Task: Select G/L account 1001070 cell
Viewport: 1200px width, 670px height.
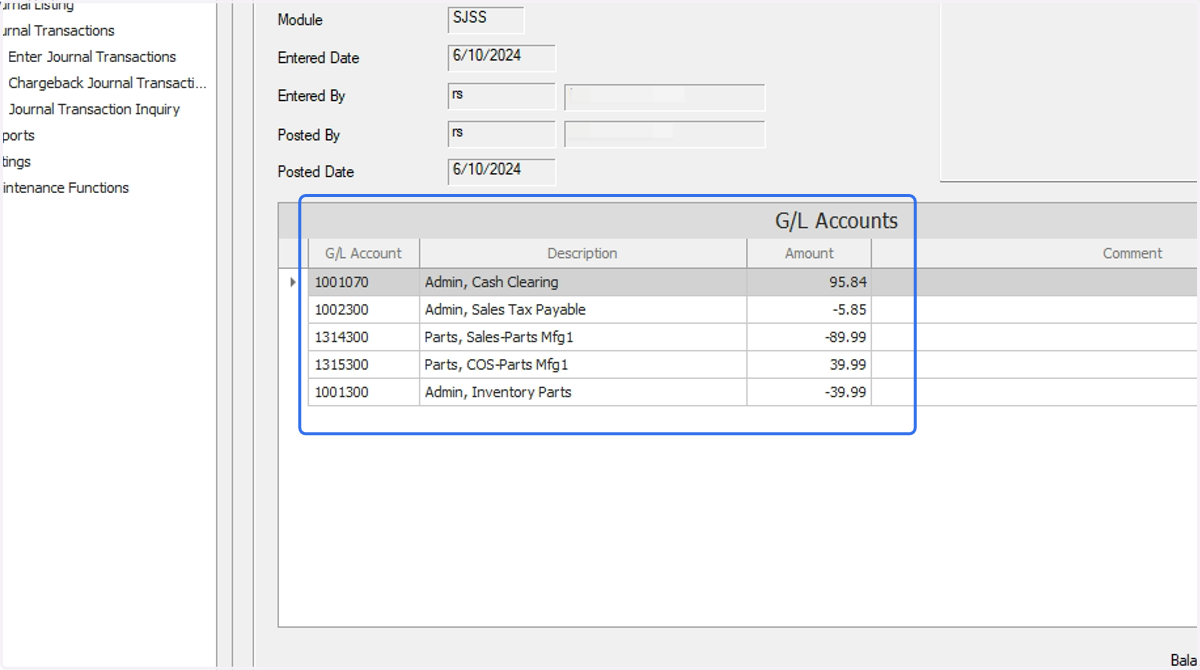Action: click(364, 282)
